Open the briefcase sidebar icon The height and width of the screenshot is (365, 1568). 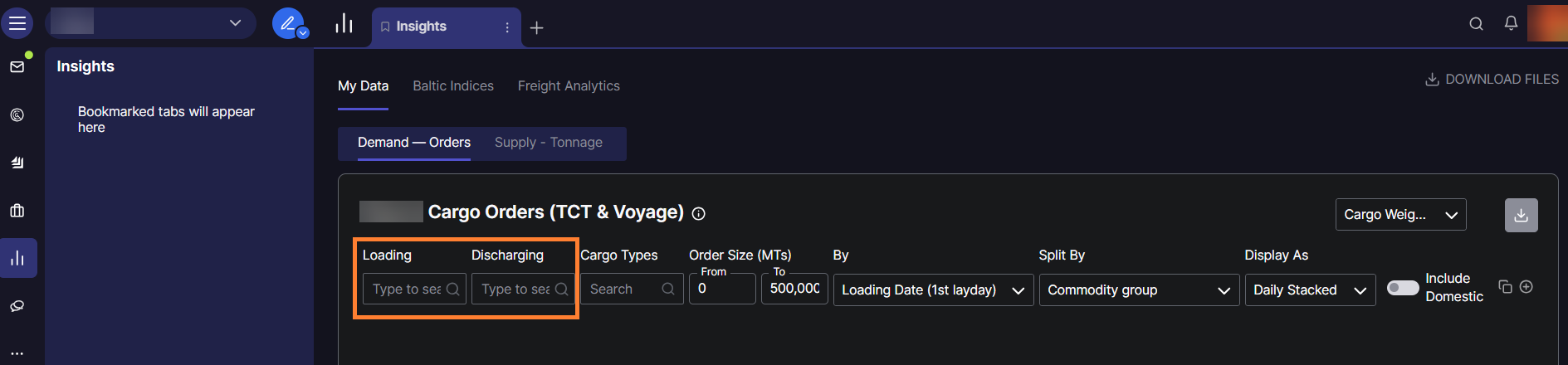pyautogui.click(x=17, y=211)
